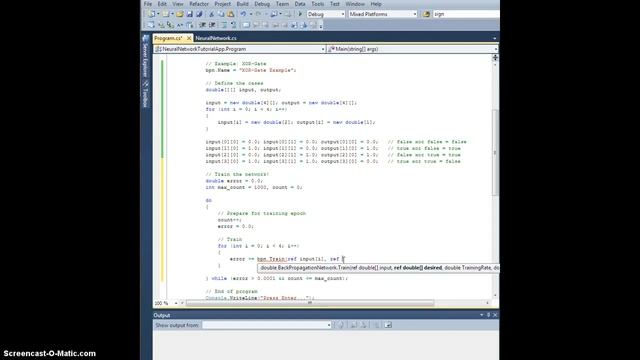The height and width of the screenshot is (360, 640).
Task: Go to previous message in Output toolbar
Action: point(353,325)
